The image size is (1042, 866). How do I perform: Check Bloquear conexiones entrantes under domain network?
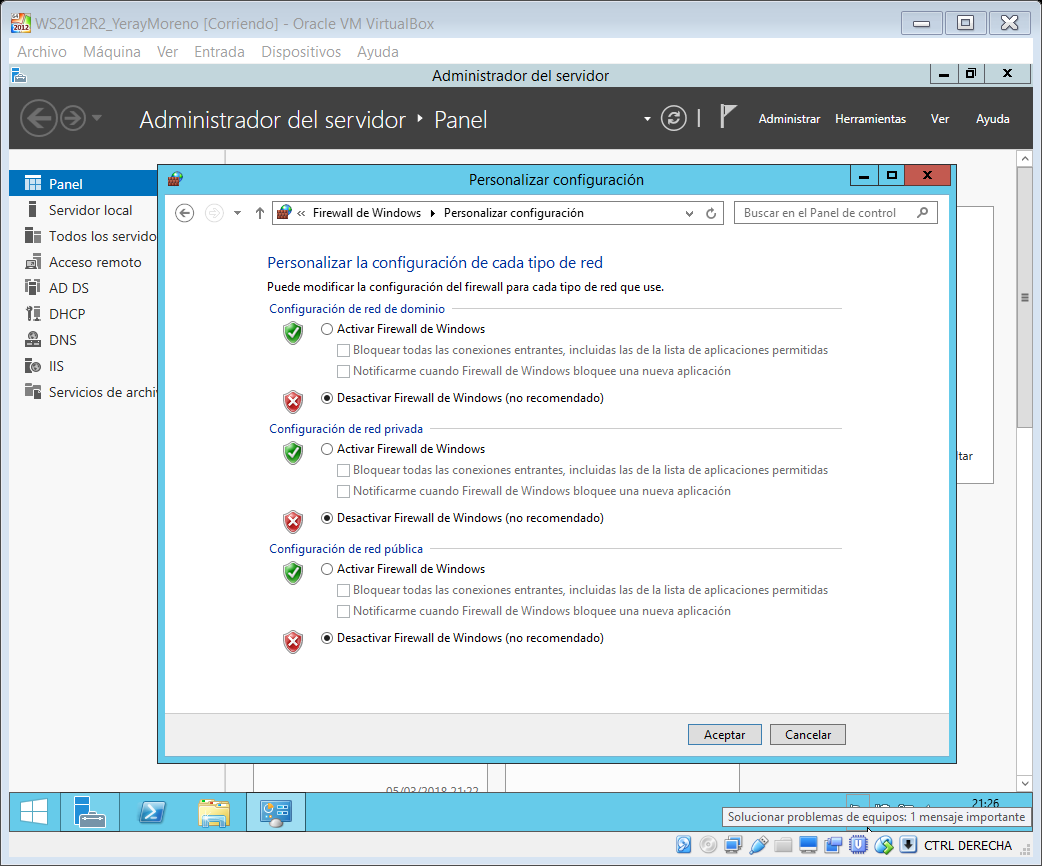(x=344, y=350)
